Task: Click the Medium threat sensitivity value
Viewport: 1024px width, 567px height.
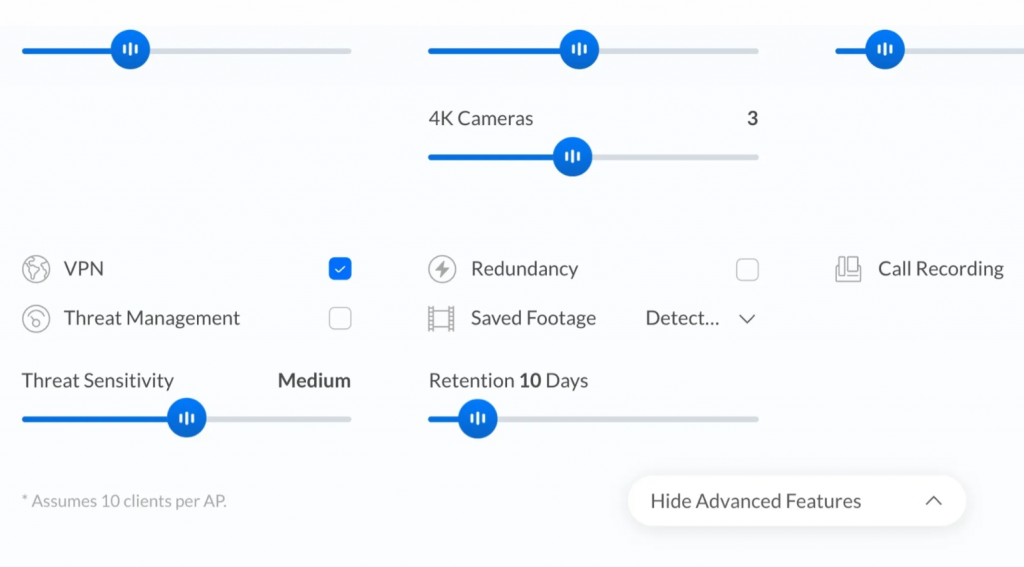Action: point(314,381)
